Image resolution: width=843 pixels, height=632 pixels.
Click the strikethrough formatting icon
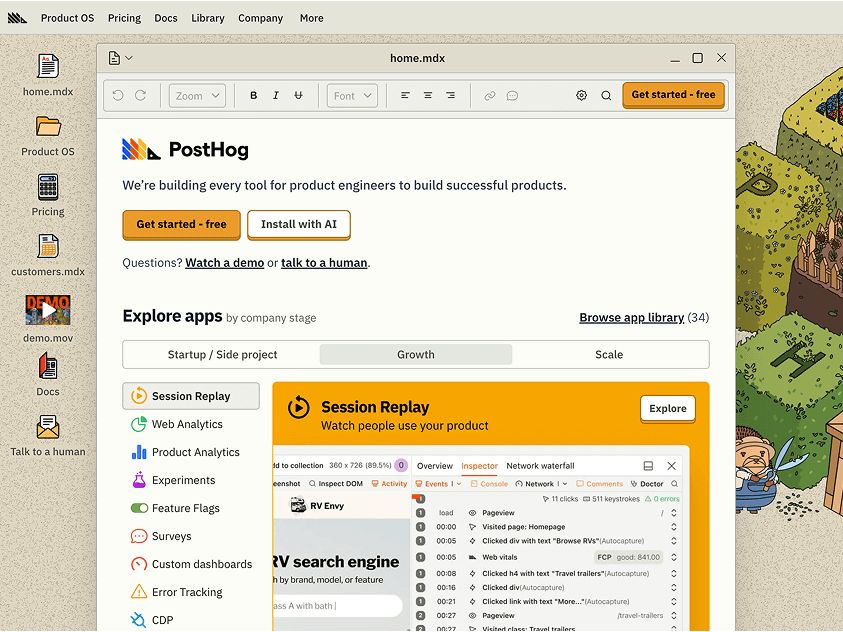298,96
